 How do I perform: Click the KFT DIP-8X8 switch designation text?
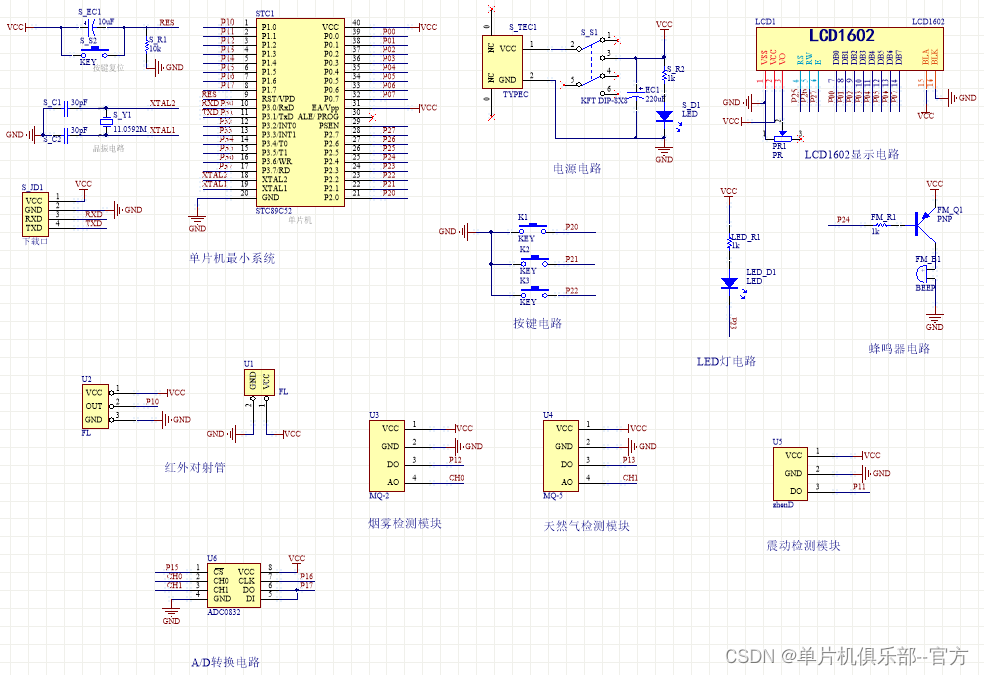click(x=604, y=100)
